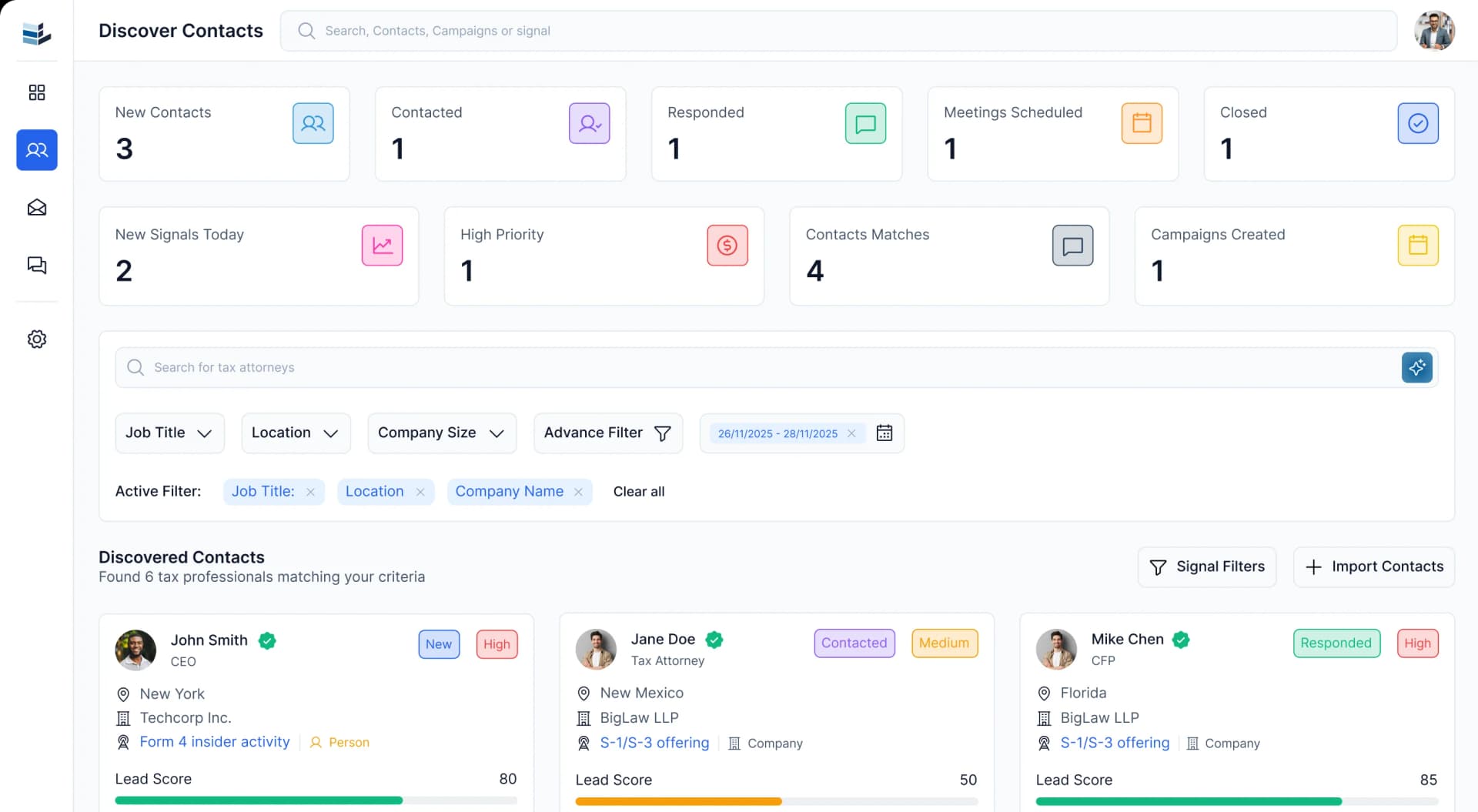Click Mike Chen's verified badge
This screenshot has width=1478, height=812.
click(1181, 640)
